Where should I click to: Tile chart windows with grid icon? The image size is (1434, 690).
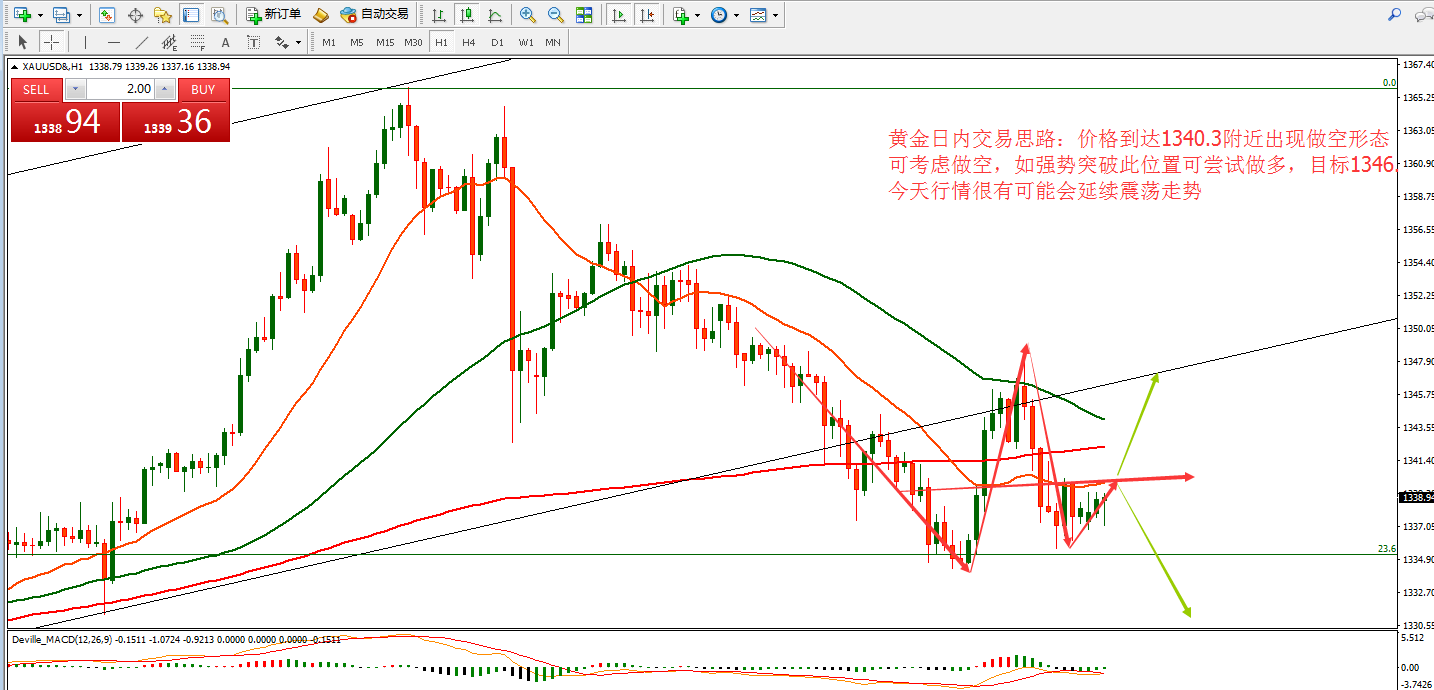point(584,15)
